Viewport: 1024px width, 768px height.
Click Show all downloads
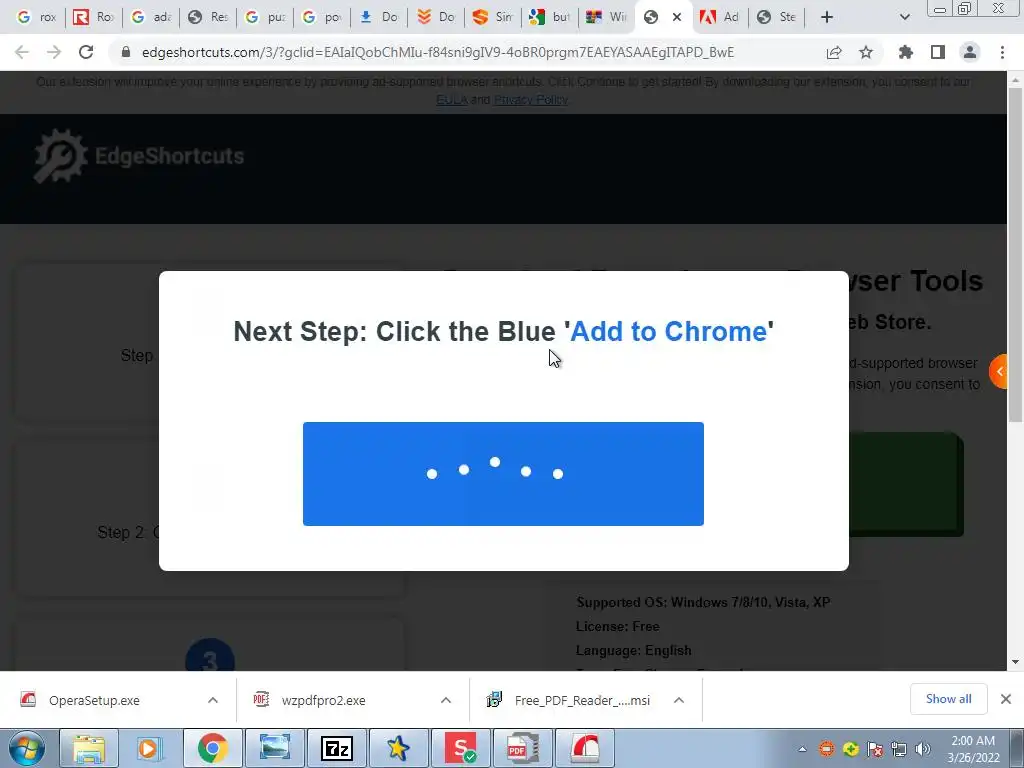948,699
